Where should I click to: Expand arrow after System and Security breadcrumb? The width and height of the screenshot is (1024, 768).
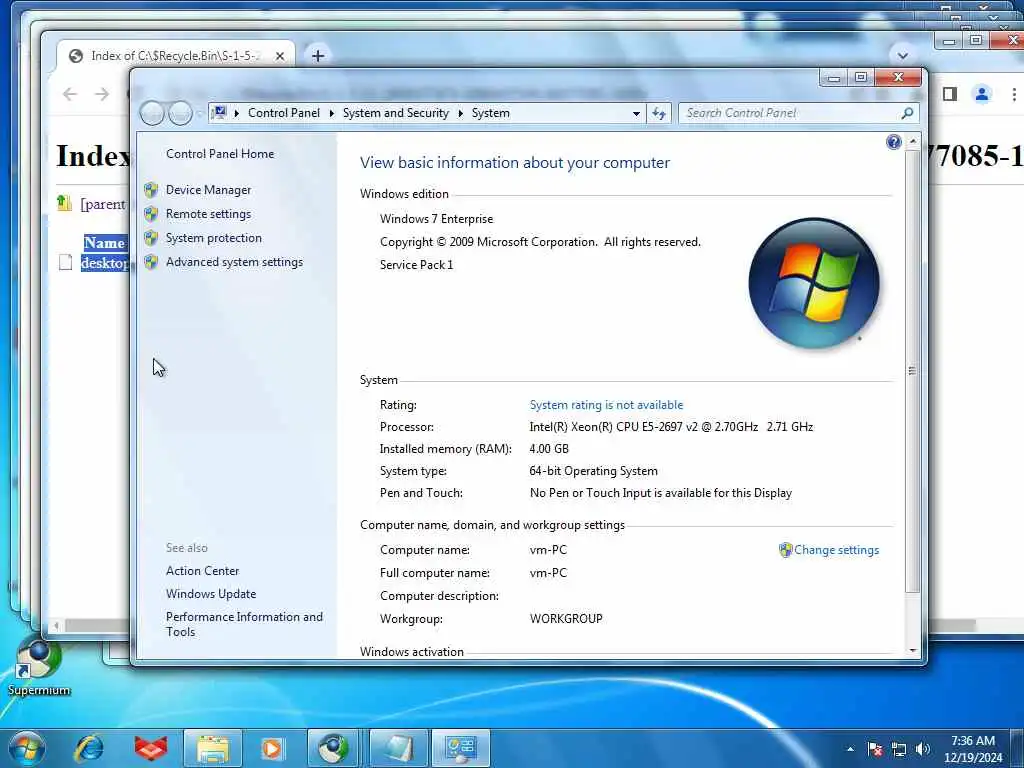[460, 114]
